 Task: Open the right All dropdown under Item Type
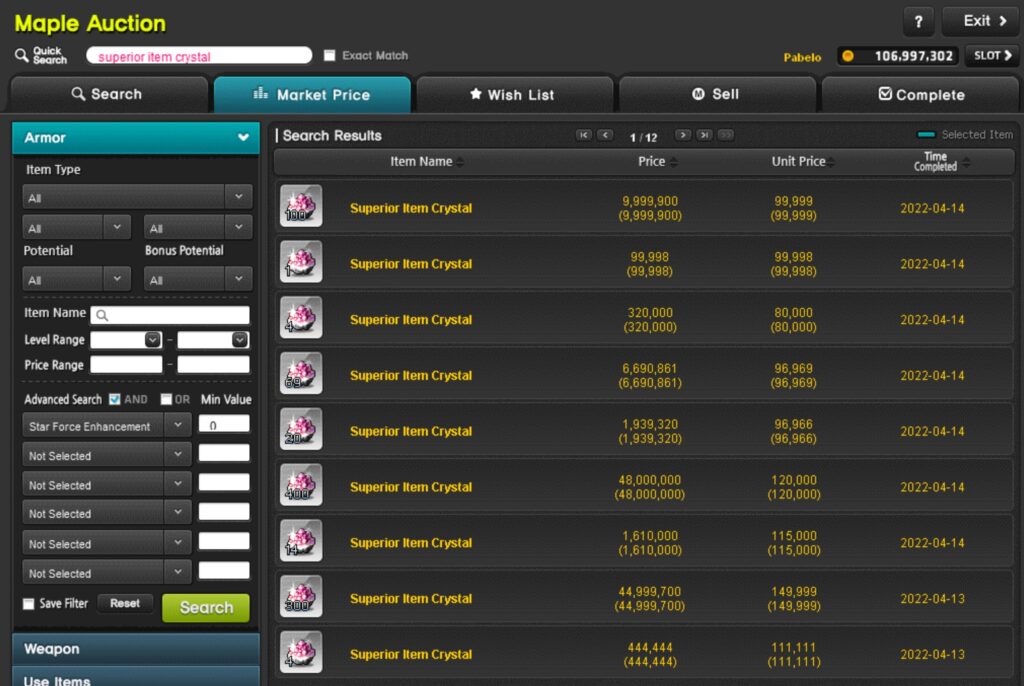click(198, 228)
